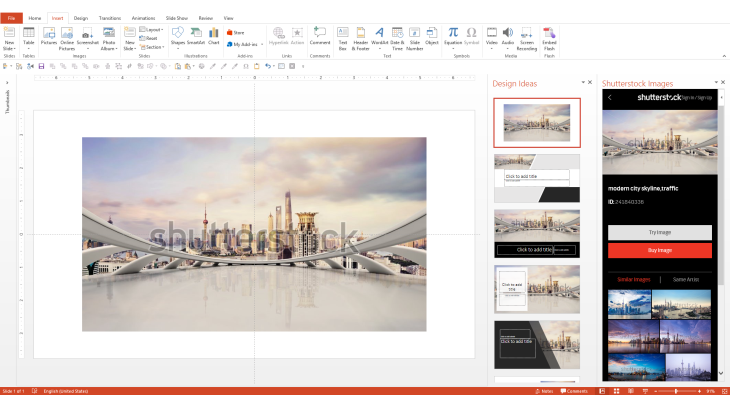The width and height of the screenshot is (730, 395).
Task: Fit slide to current window
Action: pyautogui.click(x=724, y=391)
